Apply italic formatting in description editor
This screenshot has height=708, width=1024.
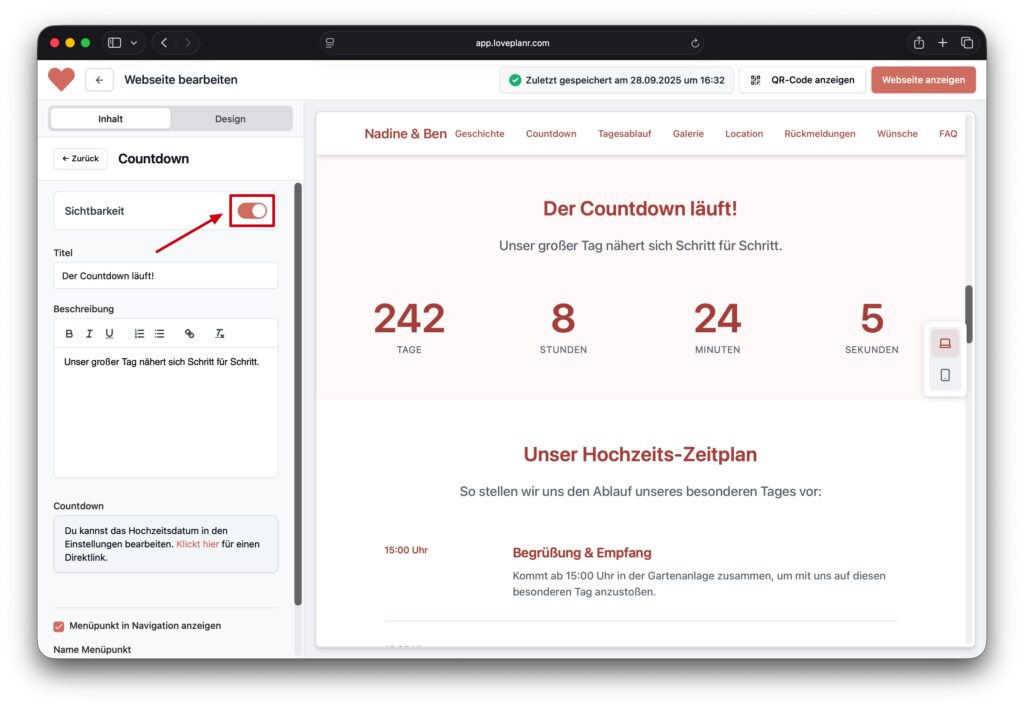pos(89,334)
